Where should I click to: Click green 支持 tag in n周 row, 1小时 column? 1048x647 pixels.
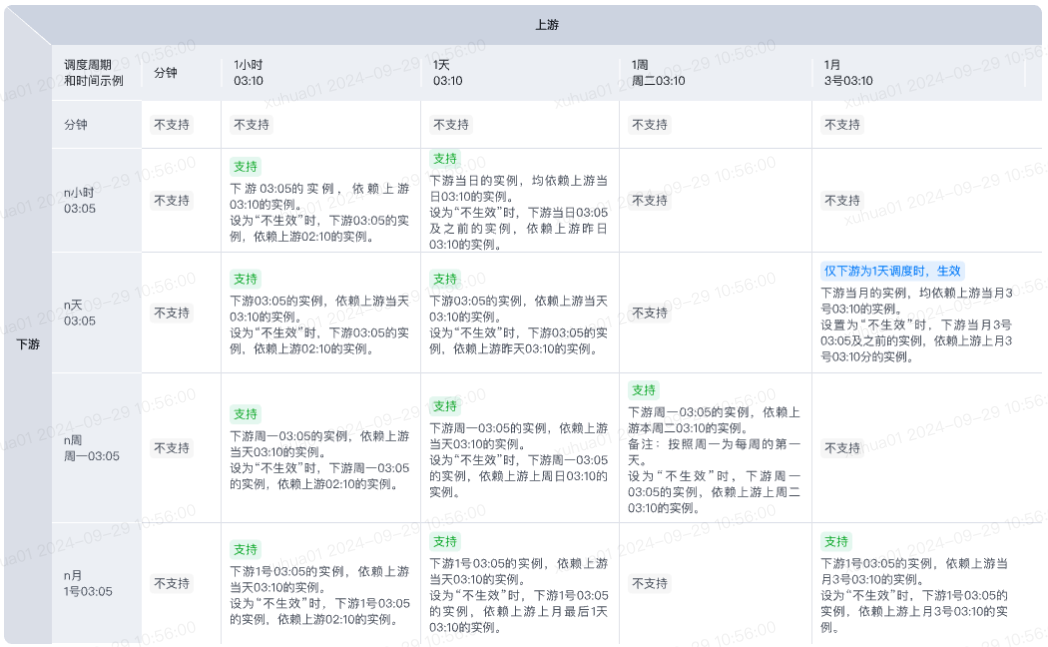(x=245, y=414)
